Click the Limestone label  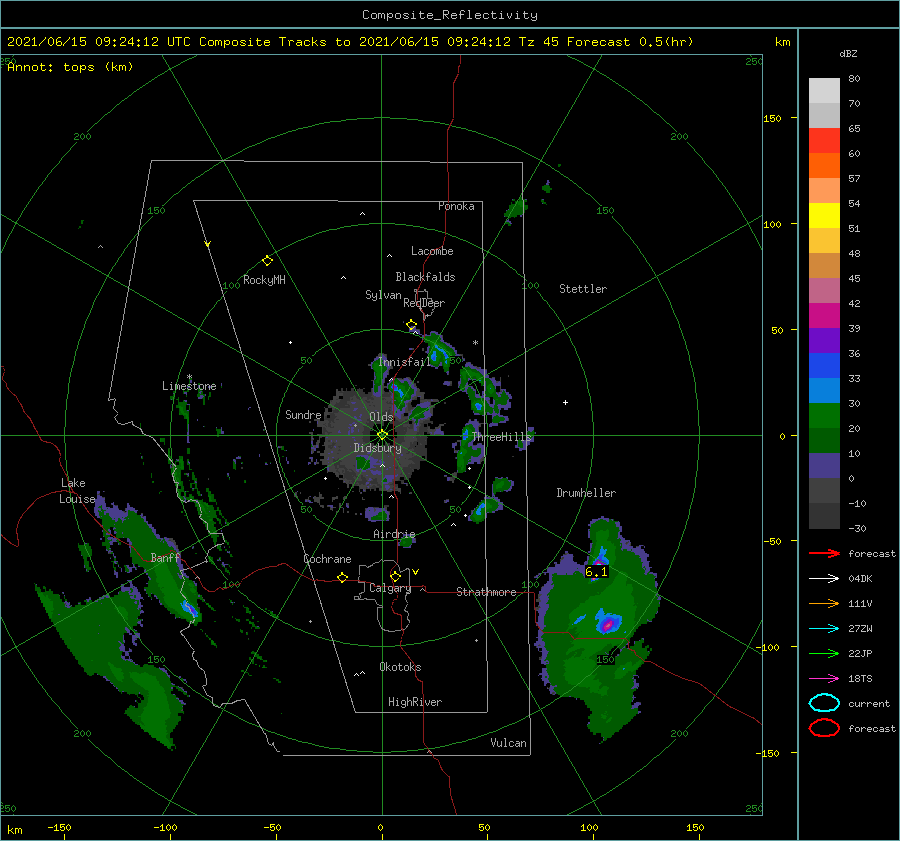[189, 386]
